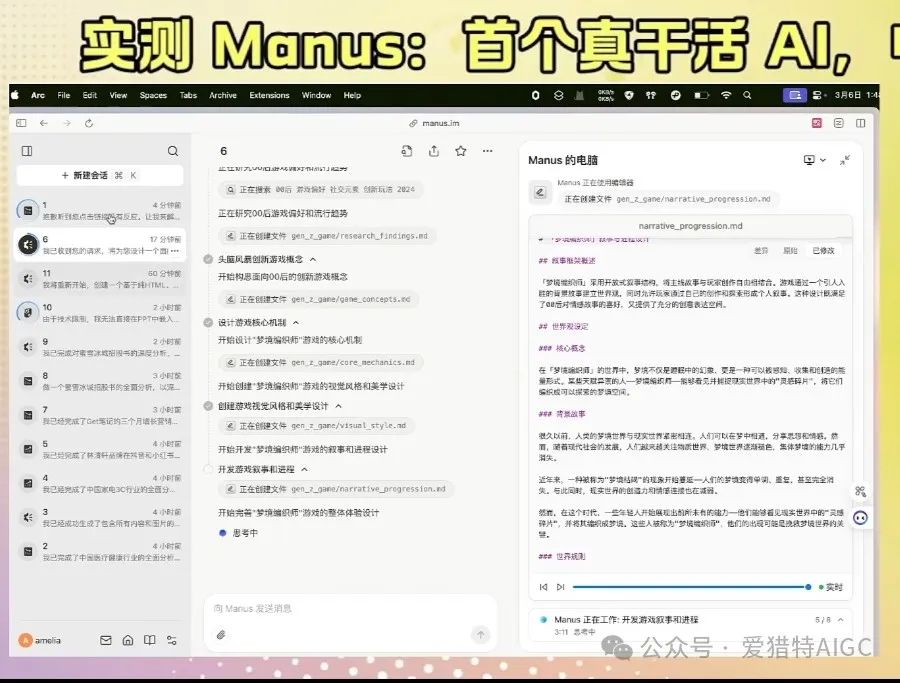Collapse the 创建游戏视觉风格和美学设计 step

click(339, 406)
